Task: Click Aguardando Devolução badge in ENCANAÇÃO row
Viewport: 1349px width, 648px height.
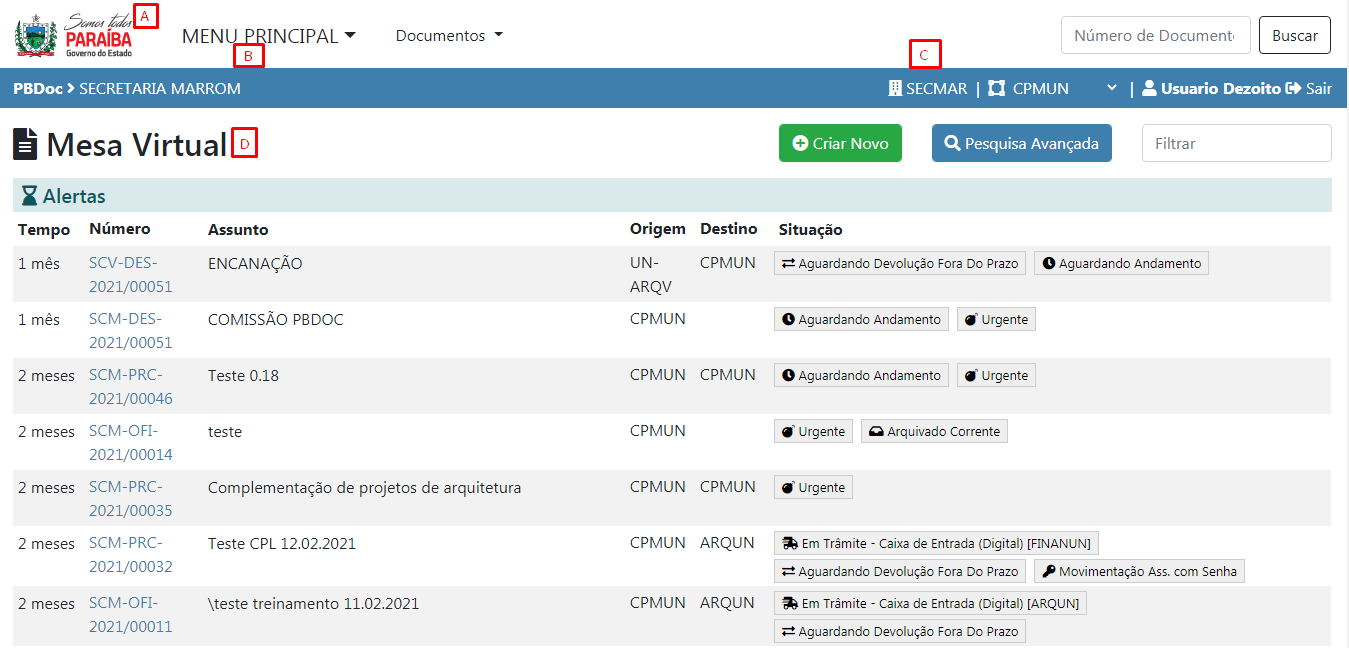Action: click(900, 264)
